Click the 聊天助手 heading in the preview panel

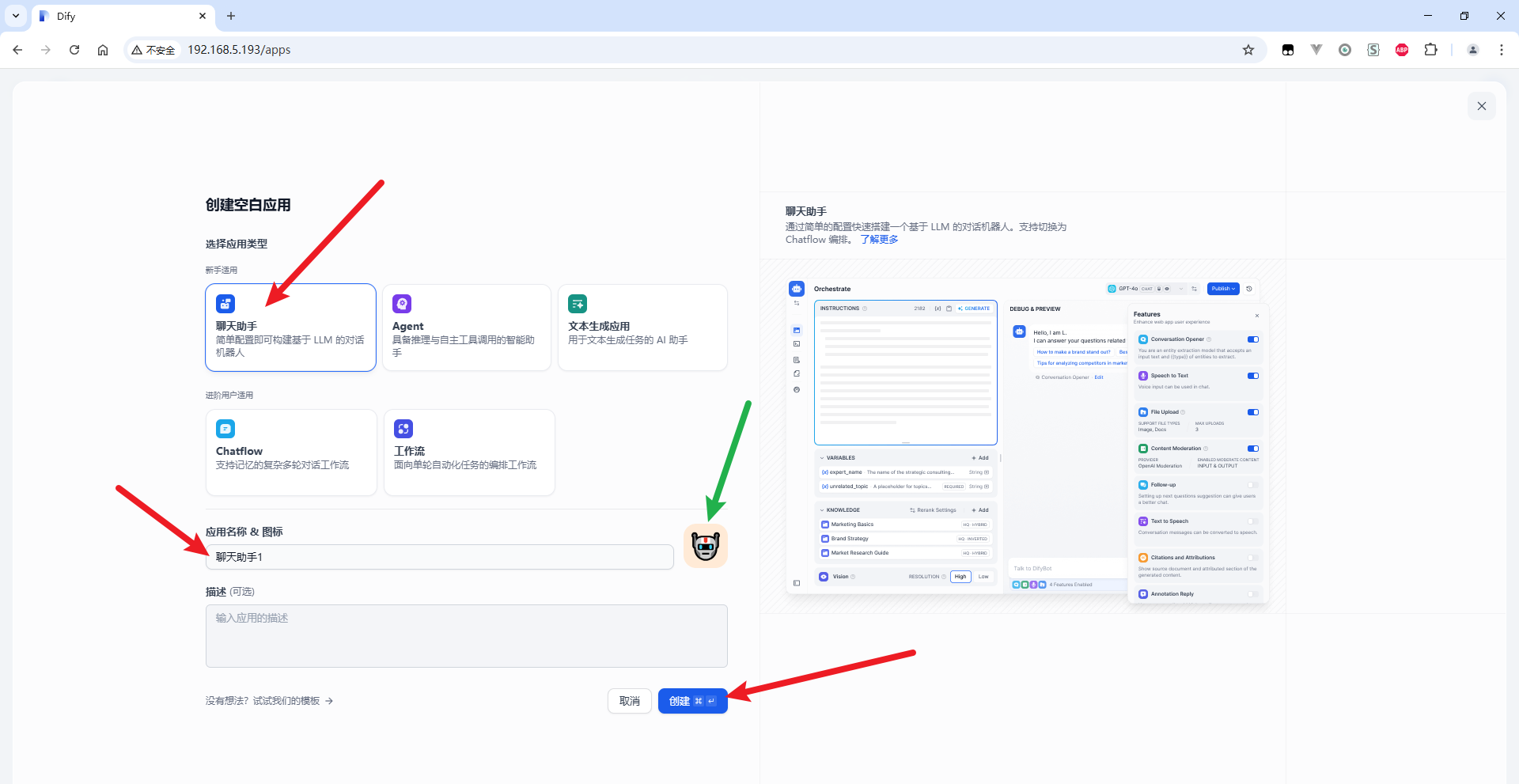(x=806, y=211)
